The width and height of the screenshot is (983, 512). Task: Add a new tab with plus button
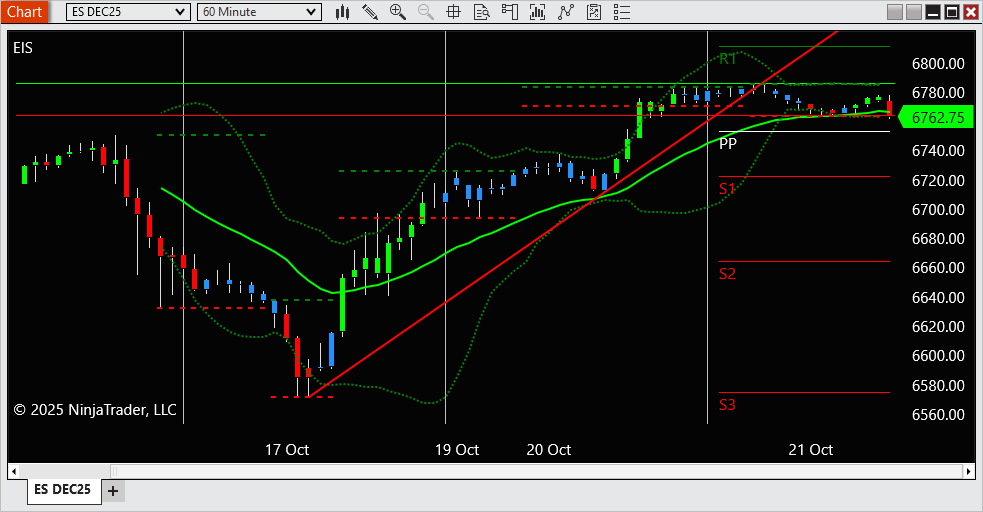click(x=113, y=491)
